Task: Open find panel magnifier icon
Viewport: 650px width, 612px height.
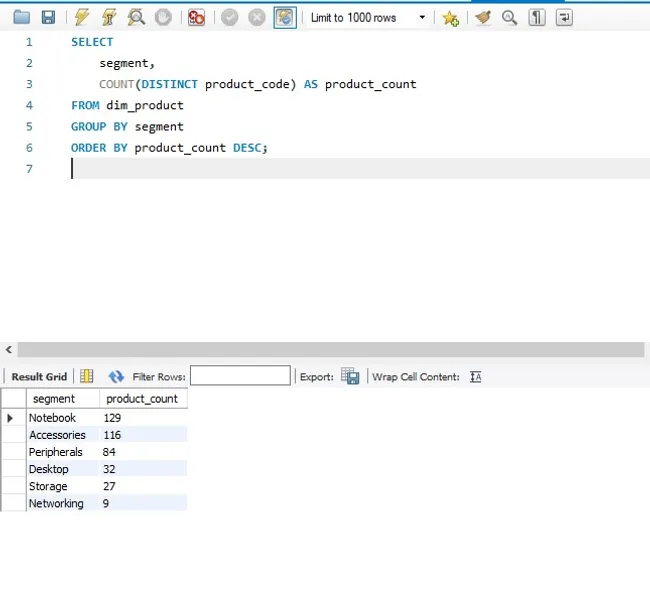Action: pos(509,17)
